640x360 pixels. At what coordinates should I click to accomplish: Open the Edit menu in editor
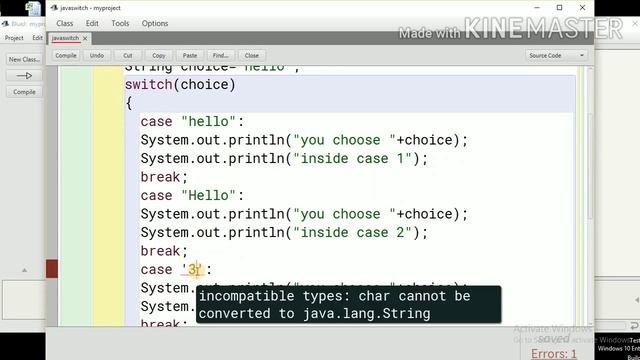(x=92, y=23)
